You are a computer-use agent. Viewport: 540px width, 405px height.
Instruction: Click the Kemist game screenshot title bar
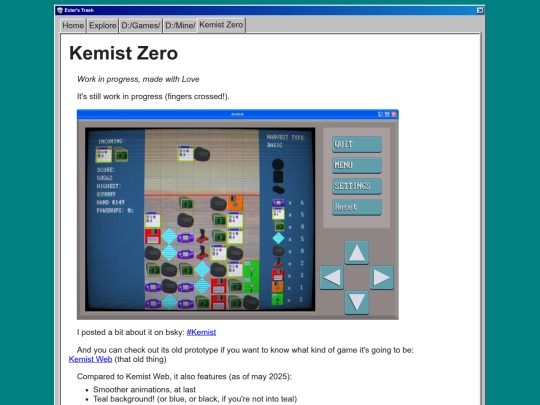(238, 114)
